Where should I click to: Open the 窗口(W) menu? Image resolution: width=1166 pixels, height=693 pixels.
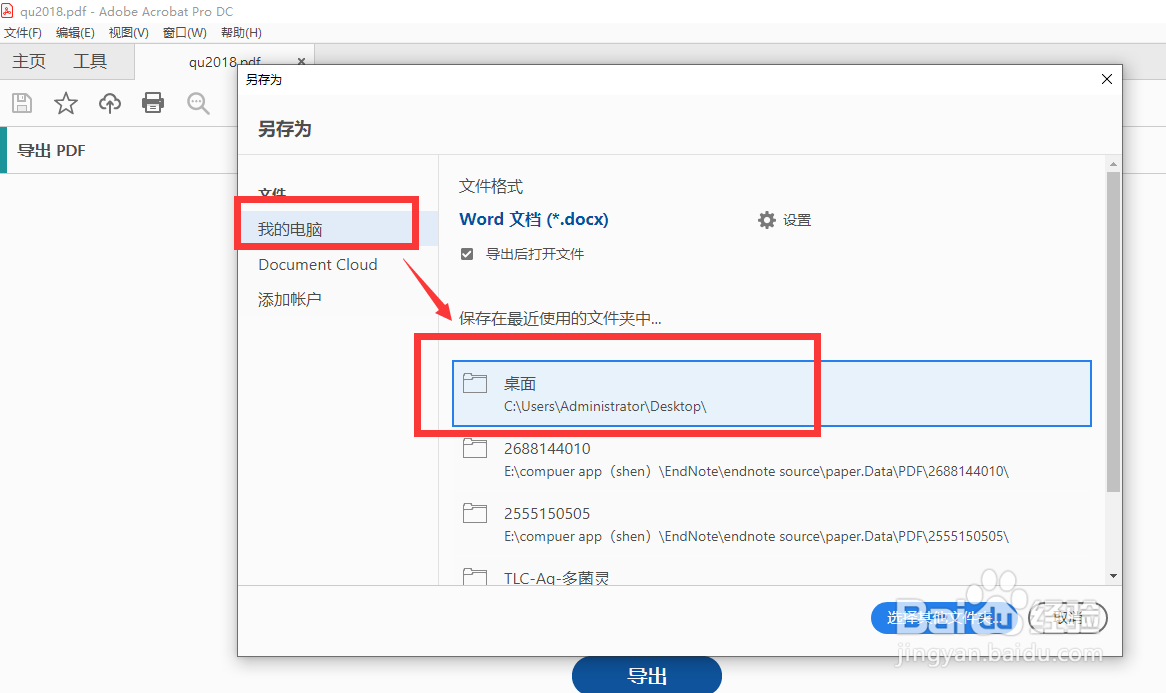(184, 33)
